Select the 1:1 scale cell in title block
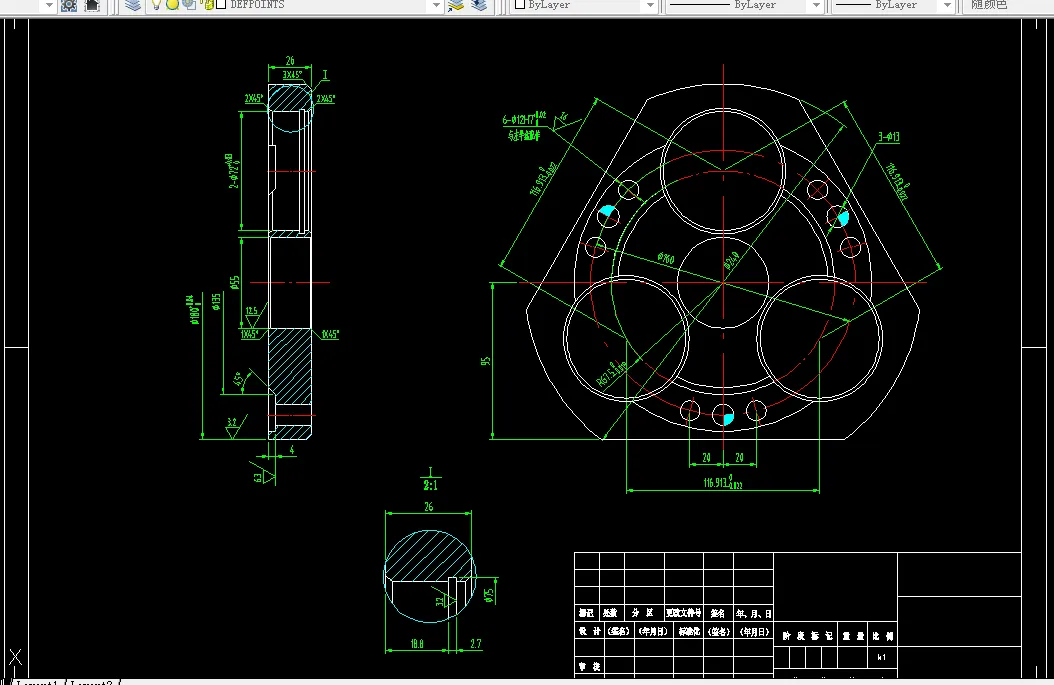Image resolution: width=1054 pixels, height=685 pixels. pyautogui.click(x=882, y=657)
